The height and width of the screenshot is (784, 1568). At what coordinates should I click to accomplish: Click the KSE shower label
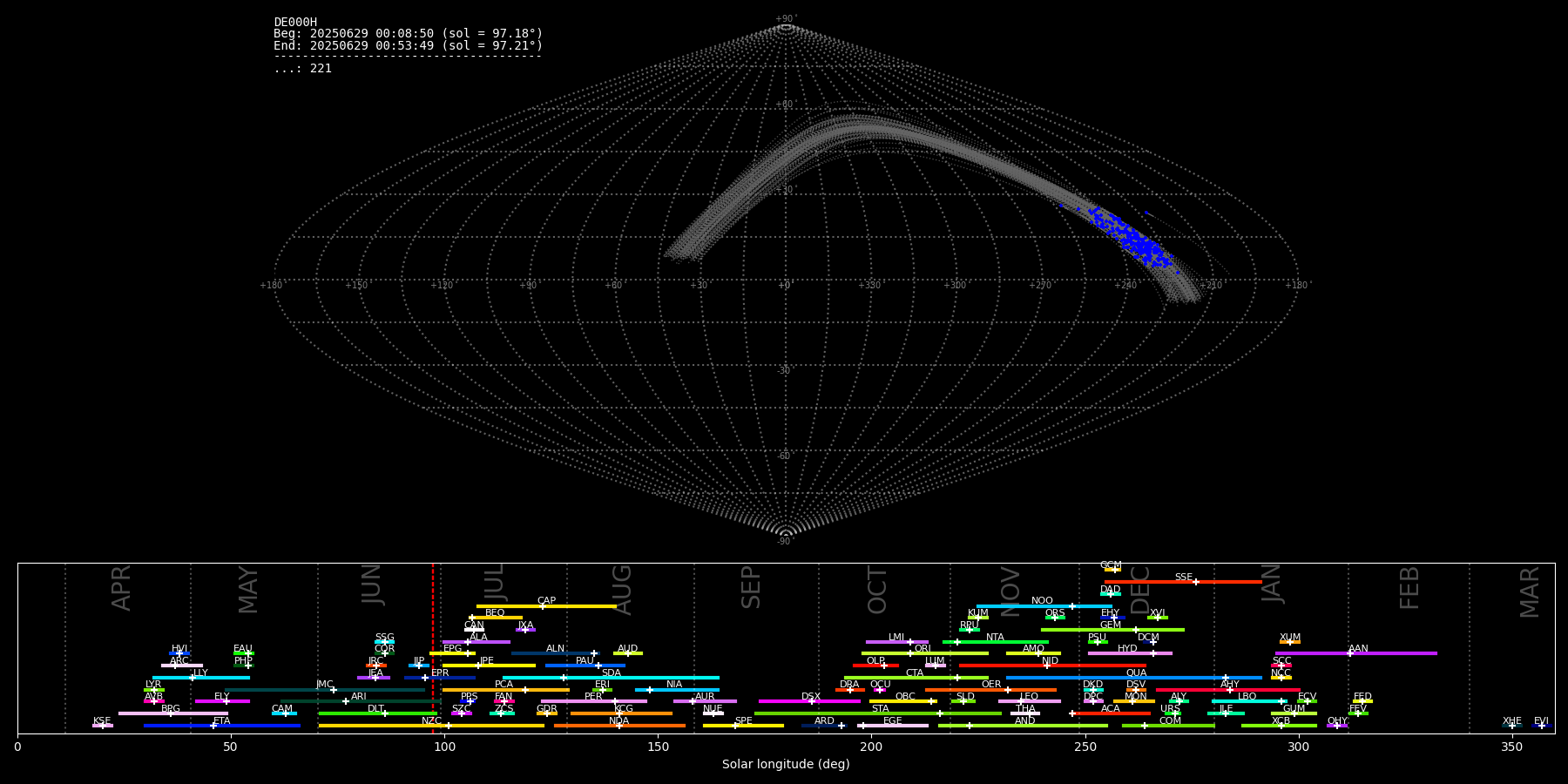click(x=102, y=721)
